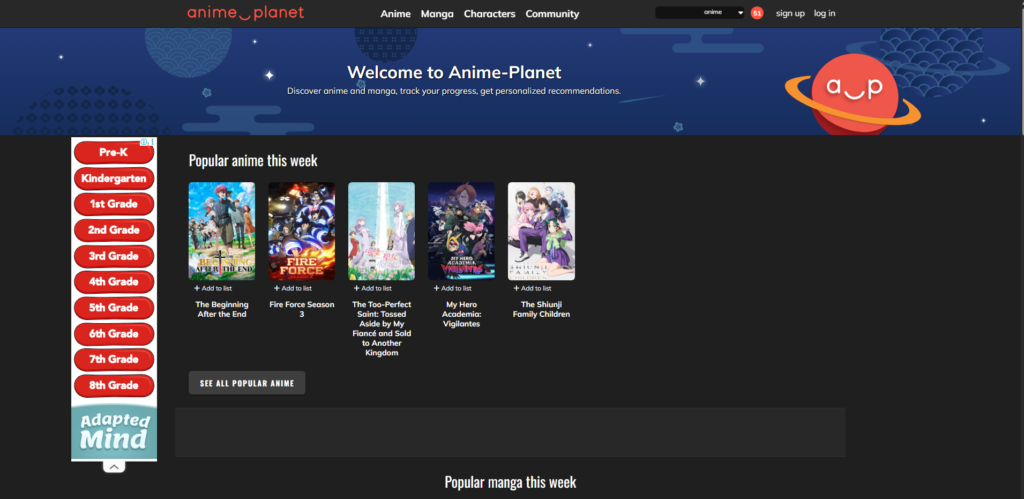Click the Kindergarten ad button
1024x499 pixels.
click(x=114, y=178)
